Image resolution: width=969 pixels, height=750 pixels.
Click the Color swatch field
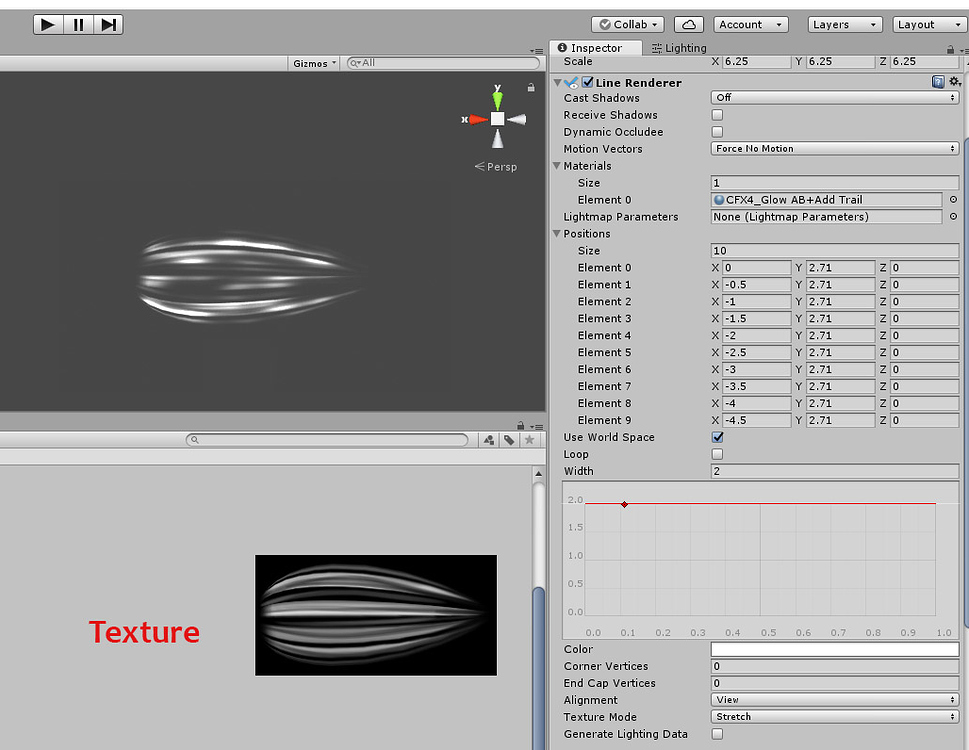coord(835,648)
